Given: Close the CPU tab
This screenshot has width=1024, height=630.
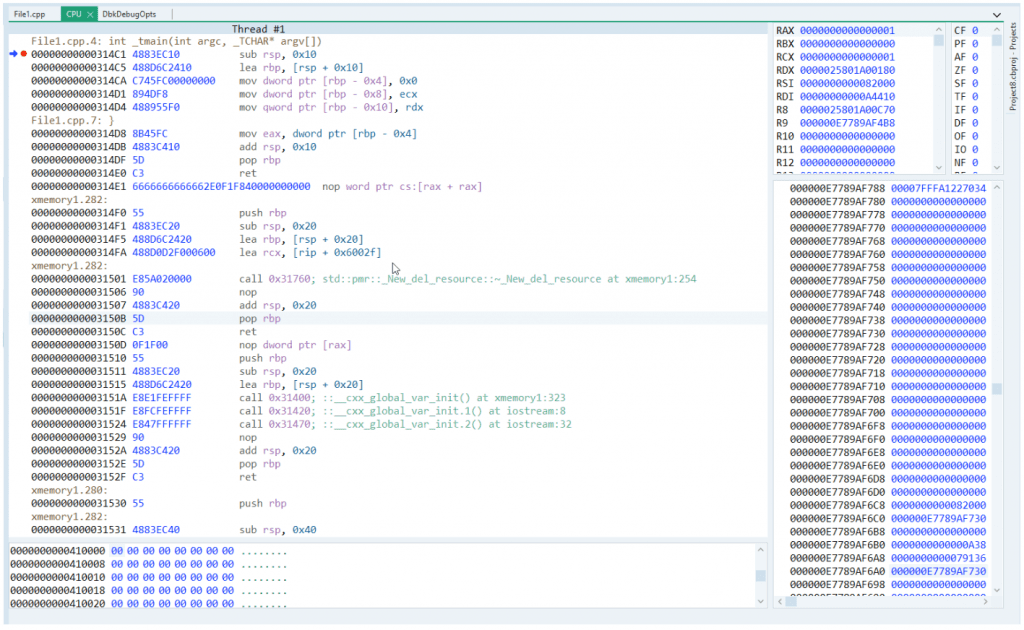Looking at the screenshot, I should 90,14.
